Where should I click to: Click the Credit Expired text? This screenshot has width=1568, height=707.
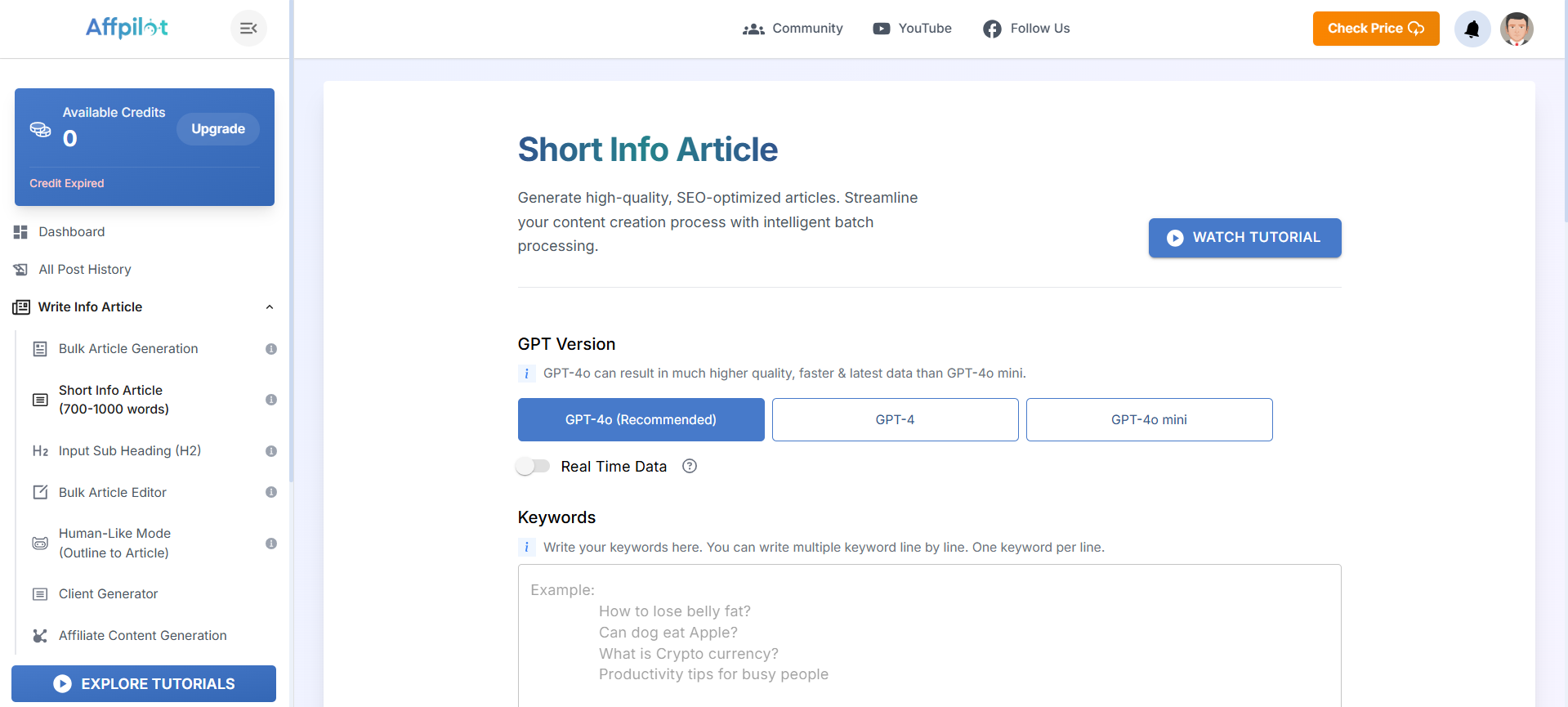click(67, 183)
